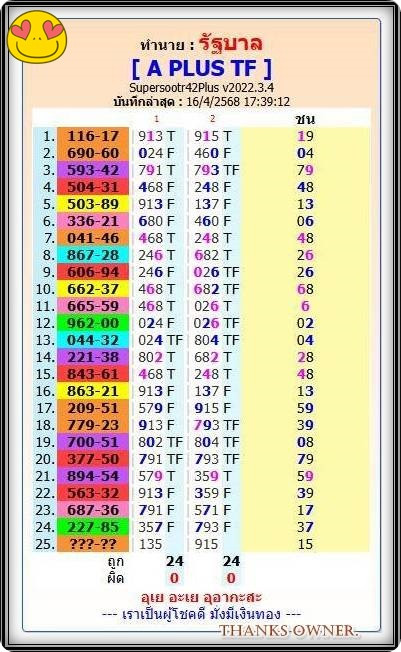
Task: Select the green 962-00 result cell
Action: point(93,323)
